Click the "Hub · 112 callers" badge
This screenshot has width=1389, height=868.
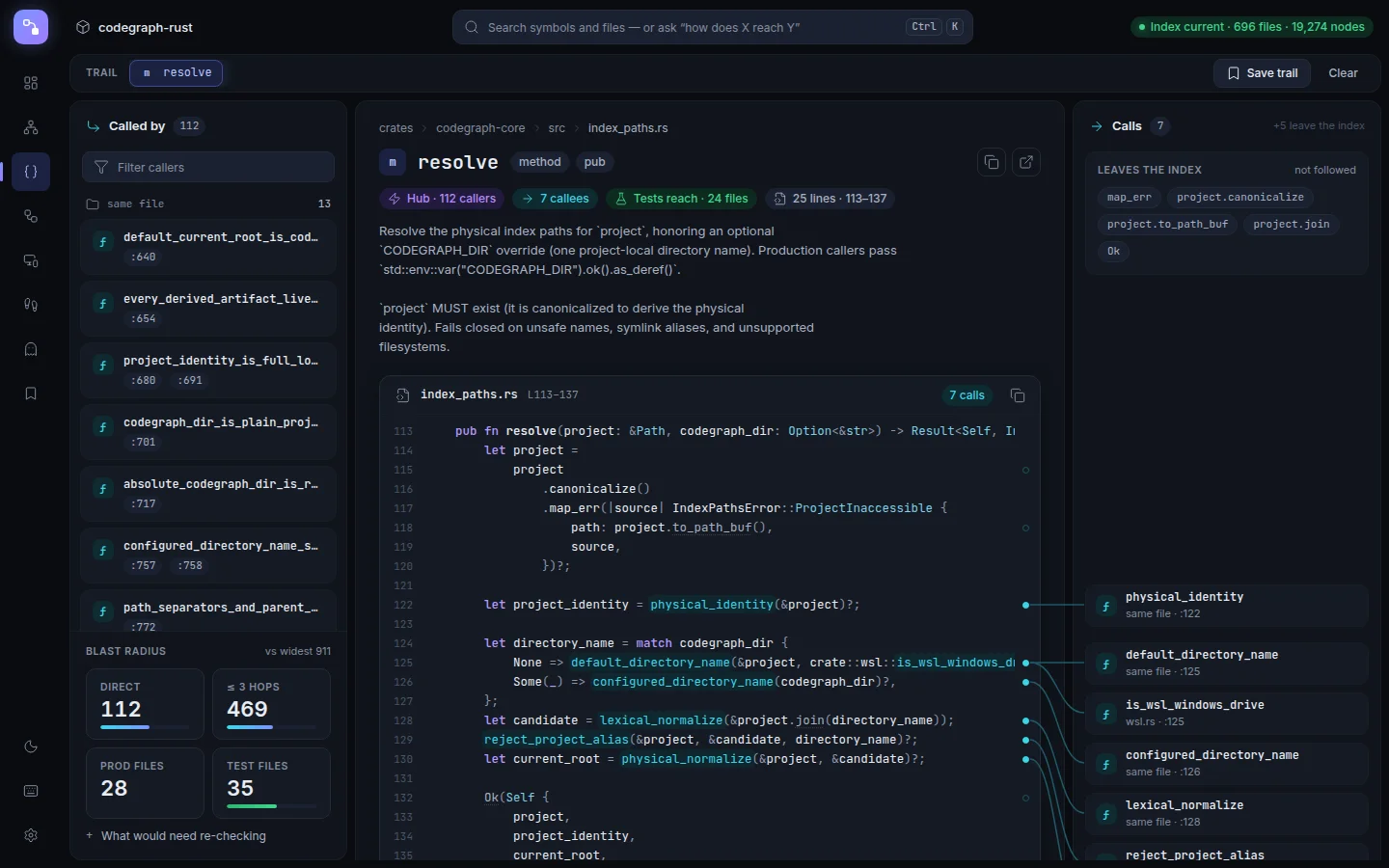(442, 199)
